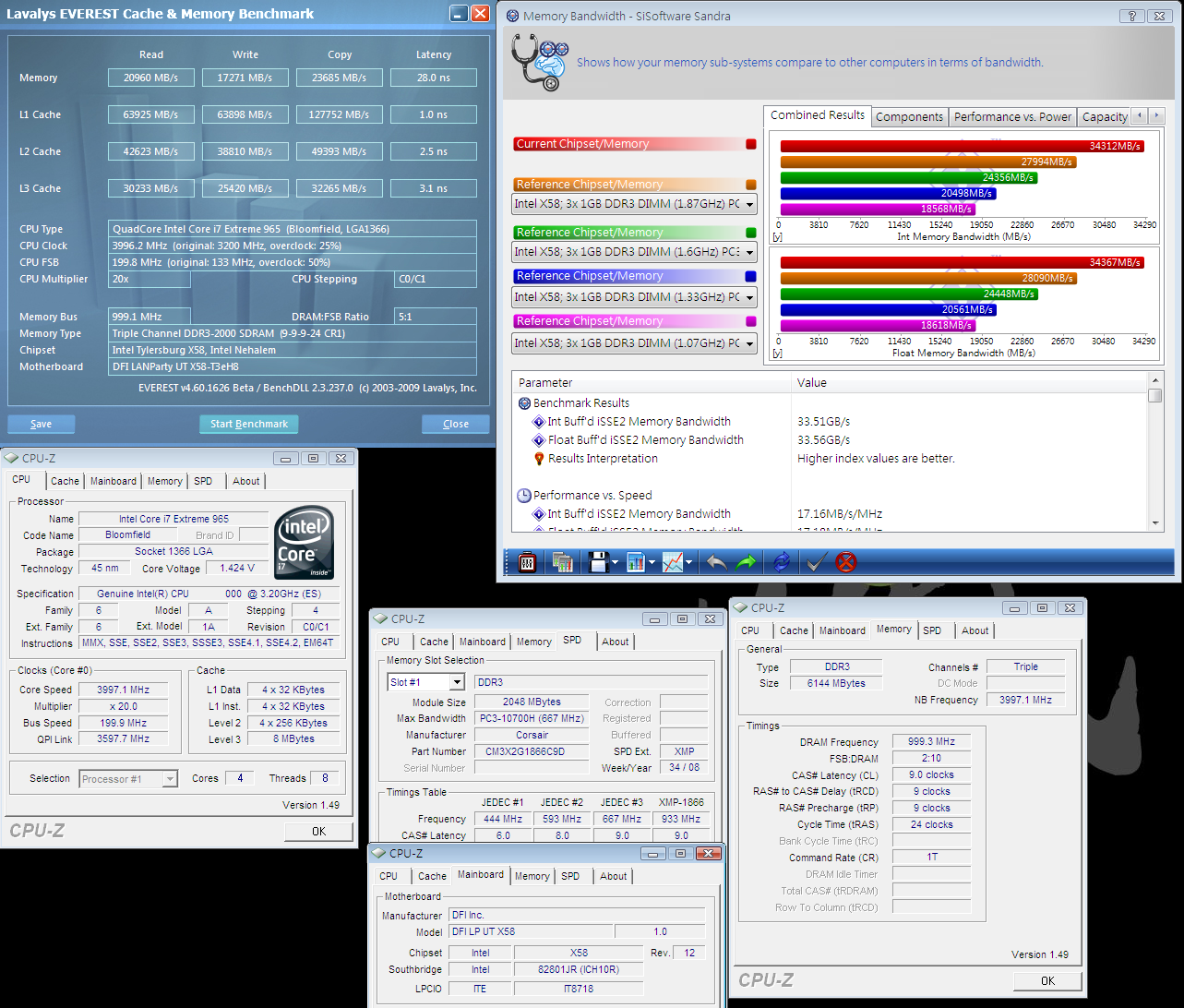This screenshot has width=1184, height=1008.
Task: Click the floppy disk save icon
Action: [598, 562]
